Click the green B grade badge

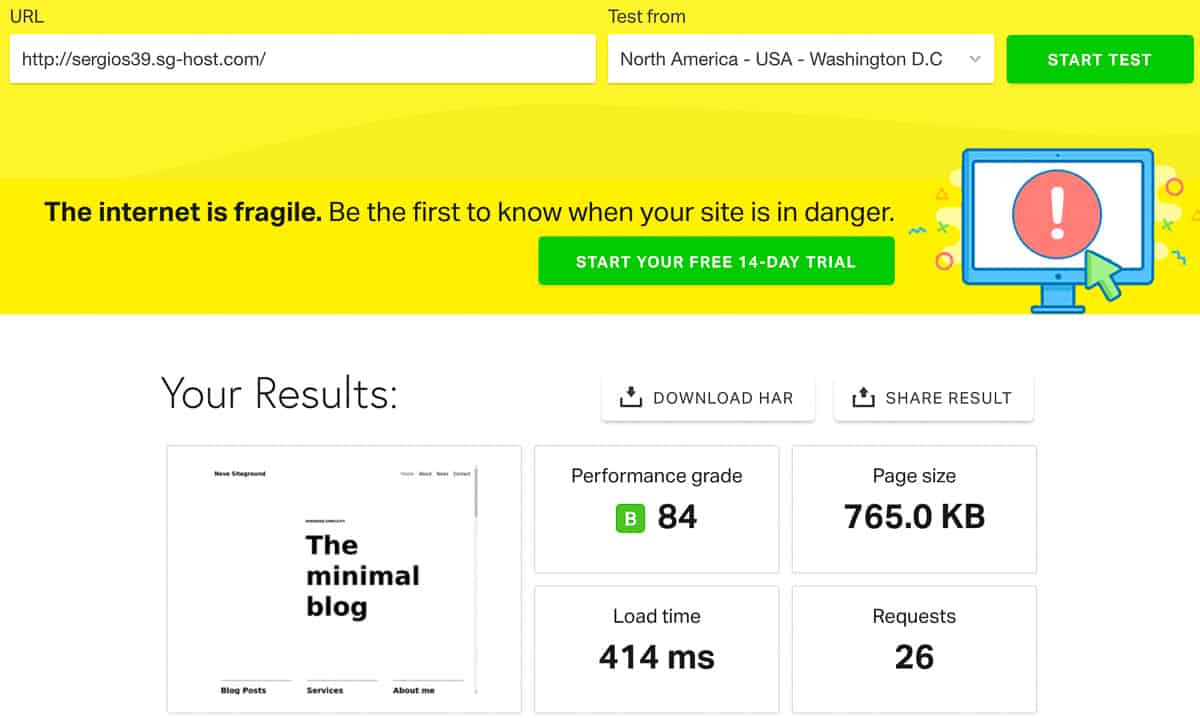click(630, 518)
